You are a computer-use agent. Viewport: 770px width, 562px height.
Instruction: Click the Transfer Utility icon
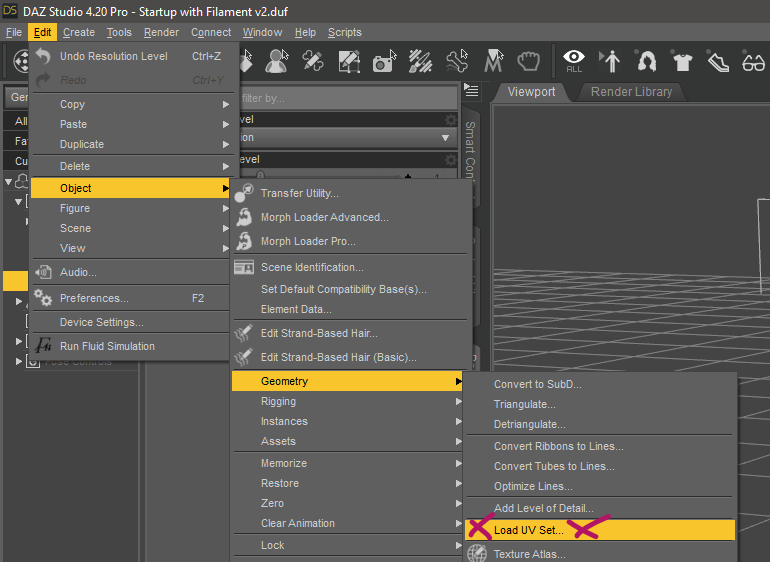(244, 193)
